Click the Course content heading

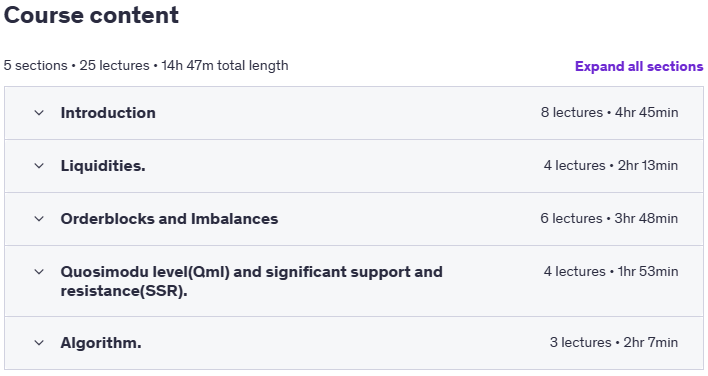pos(91,15)
